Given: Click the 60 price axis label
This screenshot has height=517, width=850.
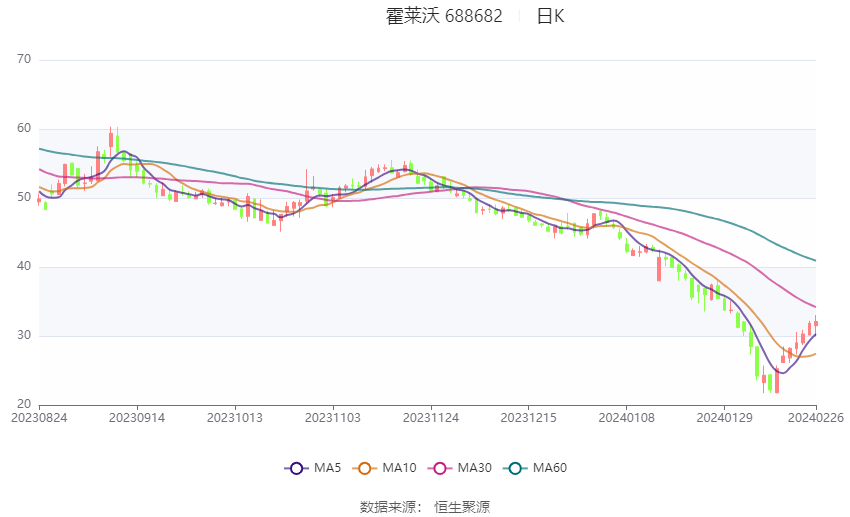Looking at the screenshot, I should click(x=24, y=128).
